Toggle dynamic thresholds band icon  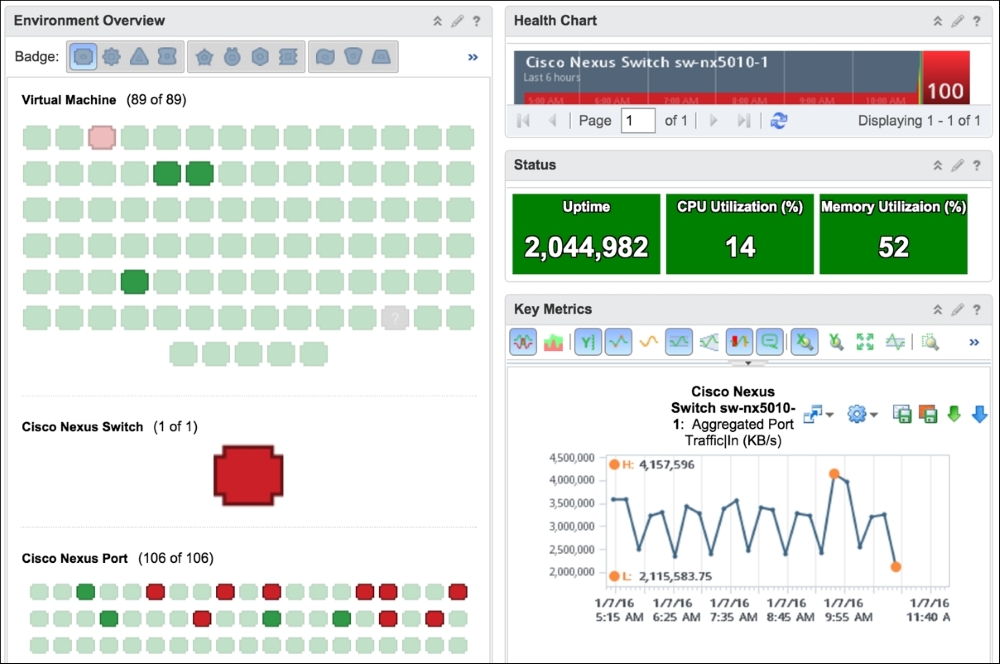(679, 342)
